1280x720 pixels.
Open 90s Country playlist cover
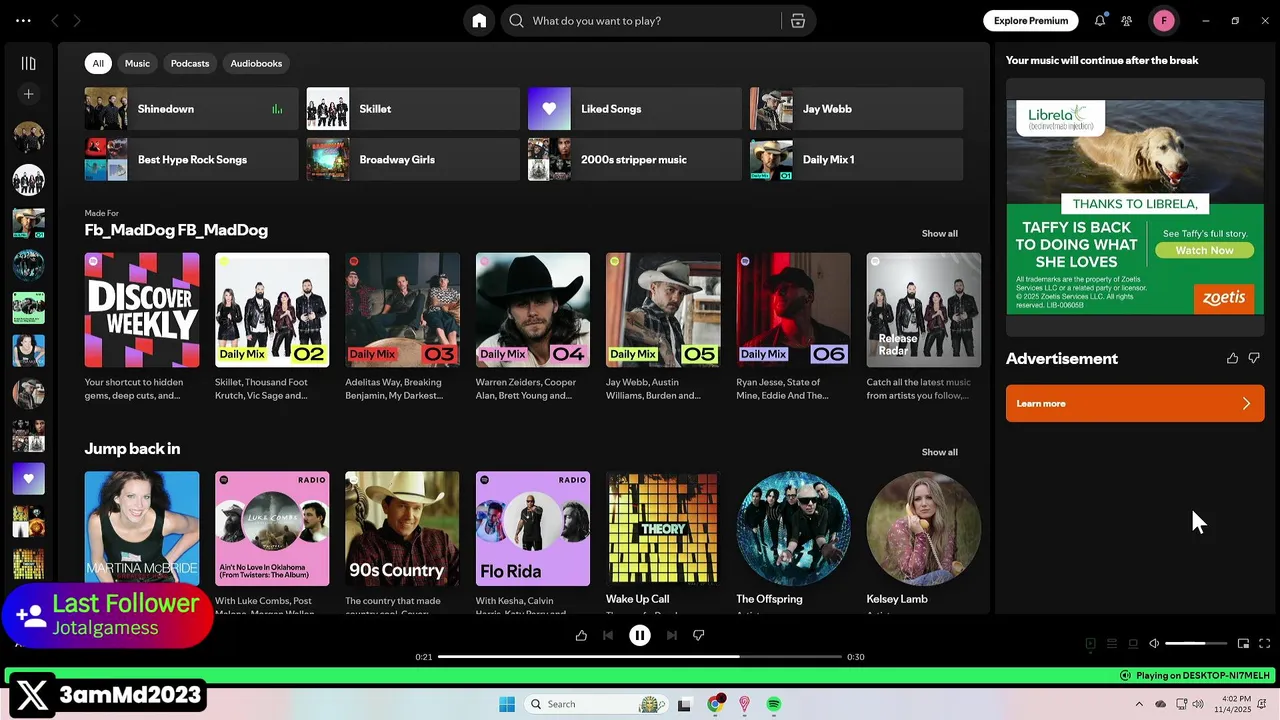pos(402,529)
